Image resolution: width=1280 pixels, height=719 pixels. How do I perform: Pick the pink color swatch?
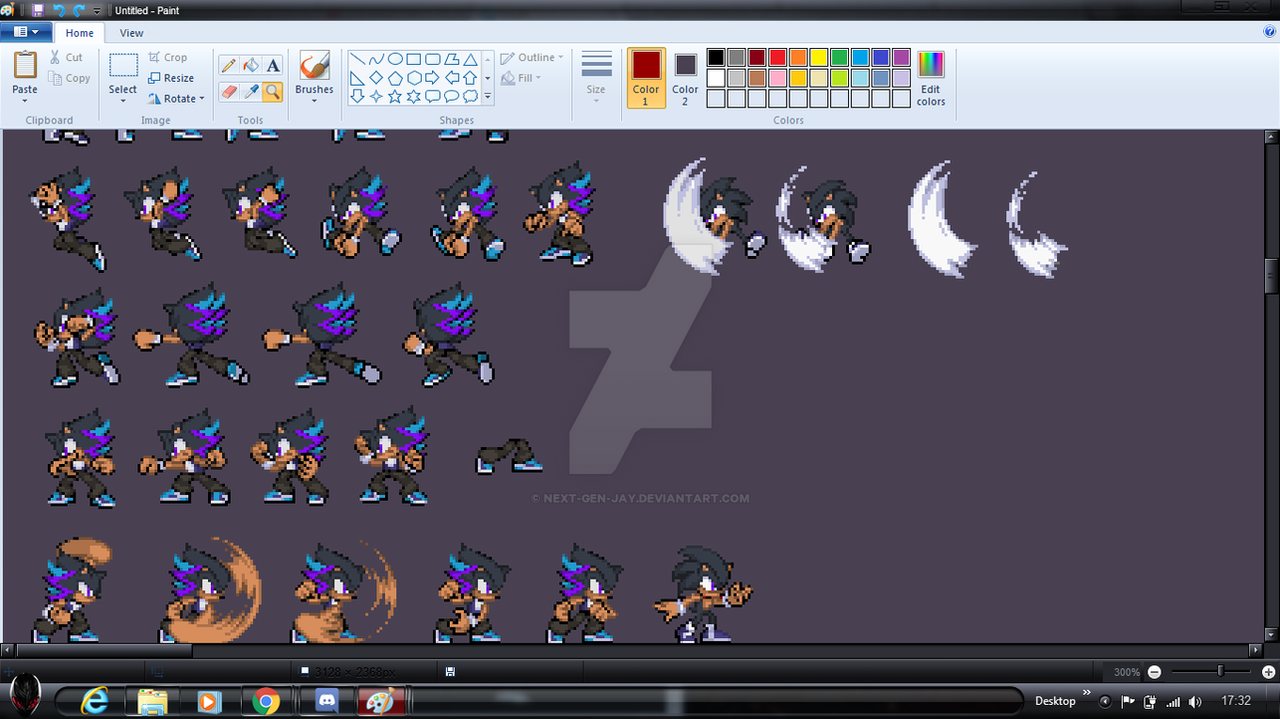778,78
